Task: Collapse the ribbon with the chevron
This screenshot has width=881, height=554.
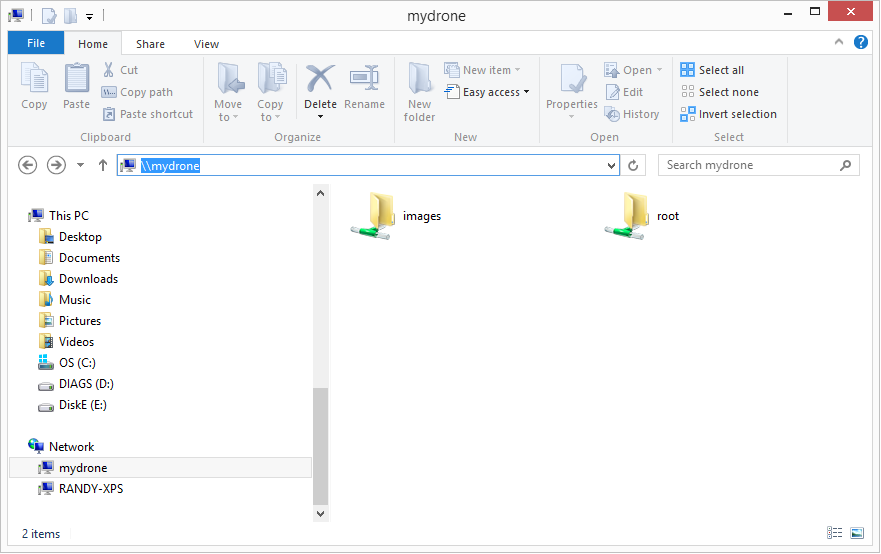Action: point(839,43)
